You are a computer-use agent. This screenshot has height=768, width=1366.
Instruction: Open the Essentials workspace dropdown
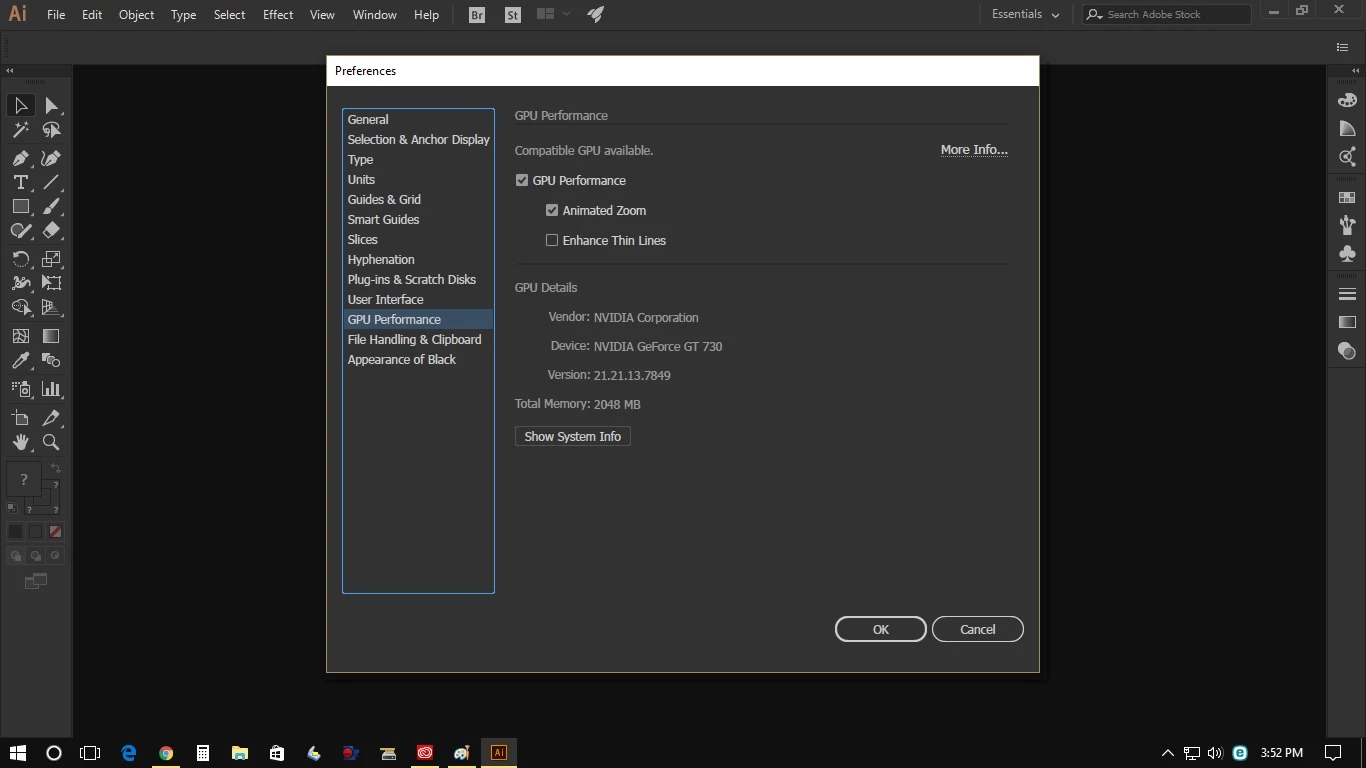pyautogui.click(x=1025, y=14)
